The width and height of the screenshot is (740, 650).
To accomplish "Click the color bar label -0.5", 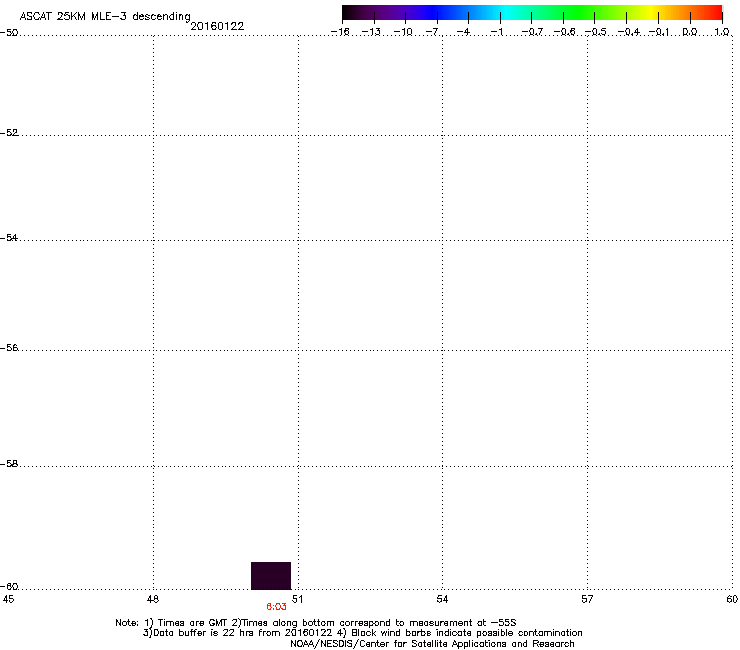I will 596,32.
